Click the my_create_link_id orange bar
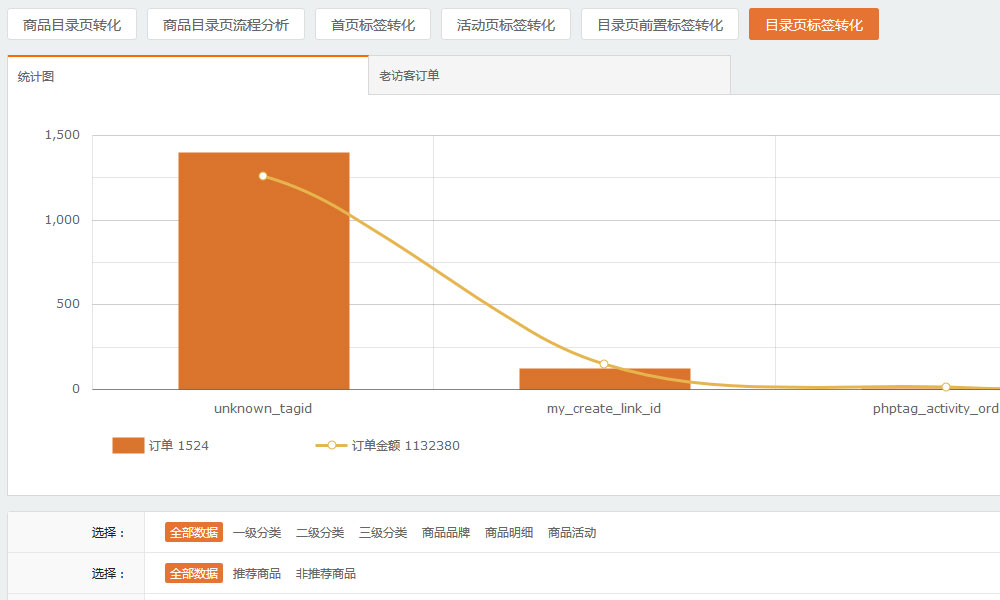This screenshot has width=1000, height=600. [x=605, y=379]
